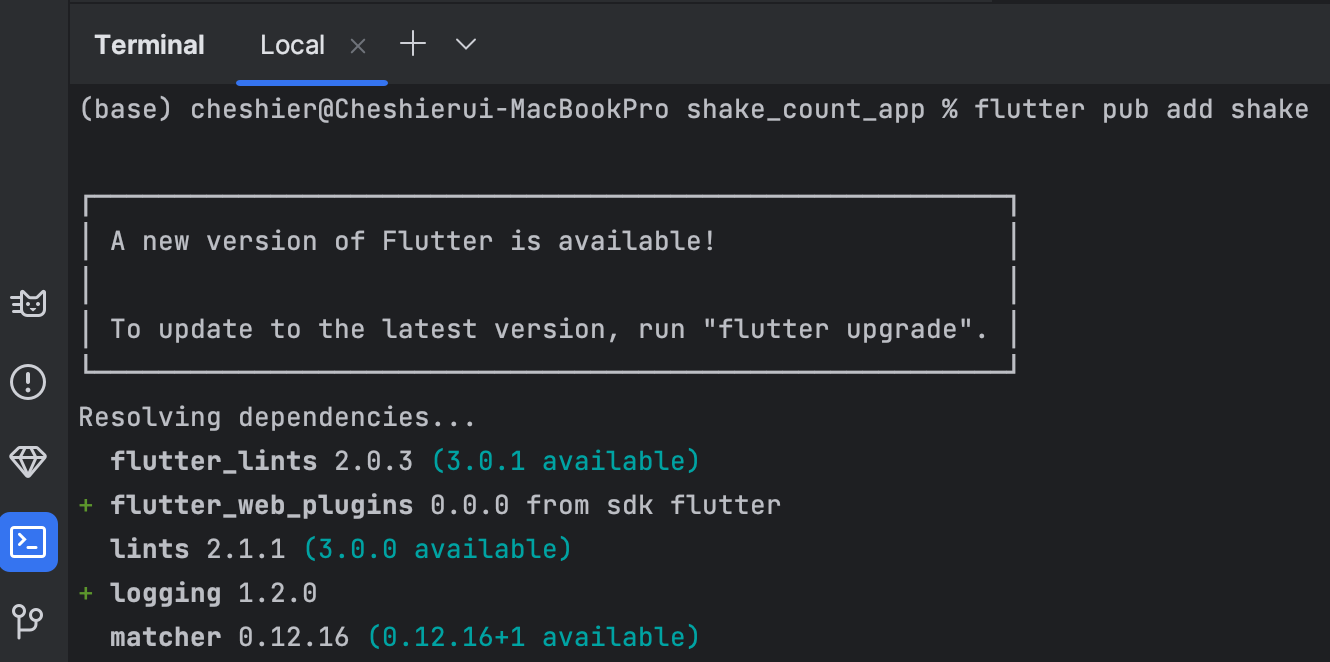1330x662 pixels.
Task: Open the Logcat tool window
Action: tap(28, 303)
